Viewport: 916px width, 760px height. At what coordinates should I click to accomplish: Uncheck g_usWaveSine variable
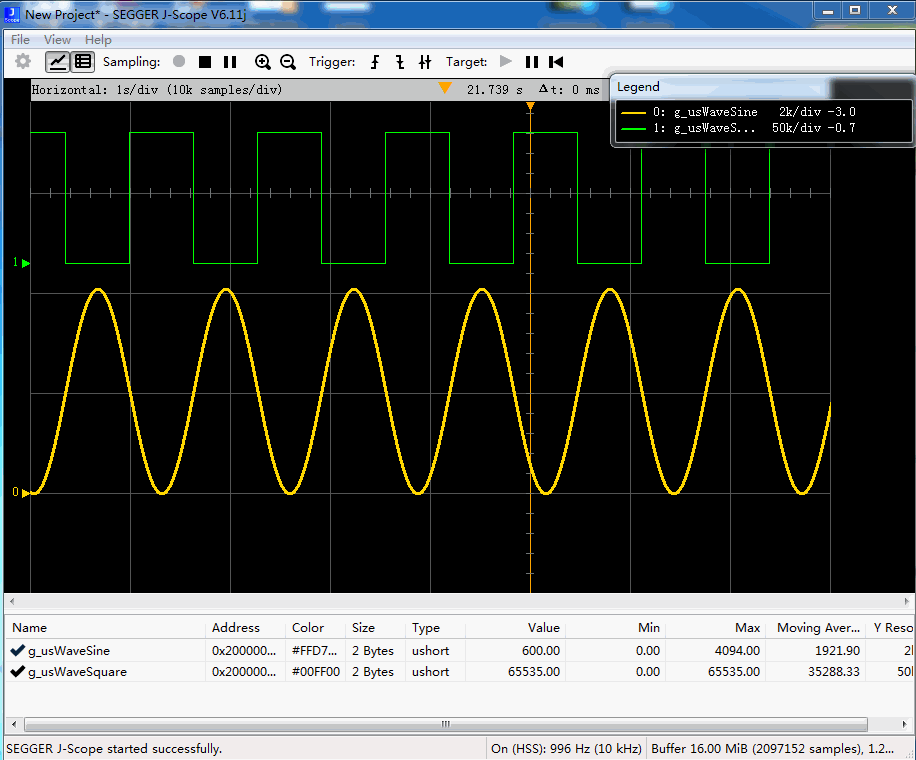pos(17,650)
